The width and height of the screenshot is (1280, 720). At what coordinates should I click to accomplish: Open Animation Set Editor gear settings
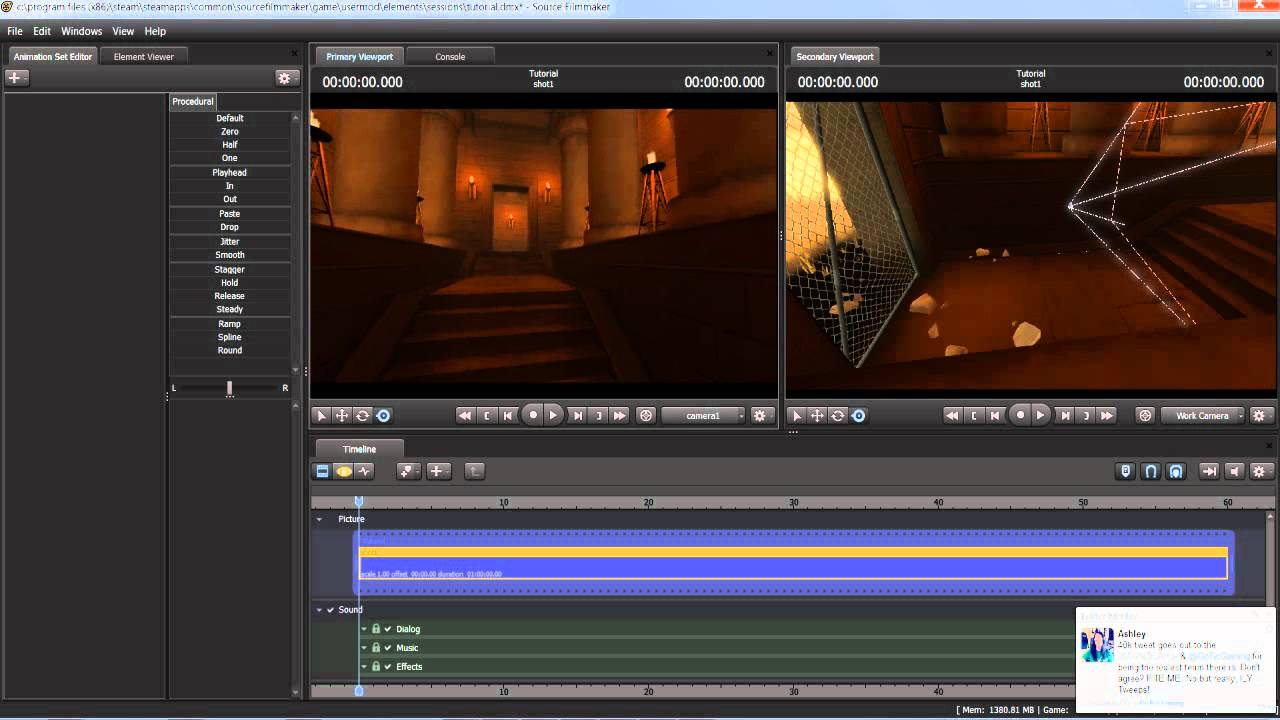(x=287, y=78)
